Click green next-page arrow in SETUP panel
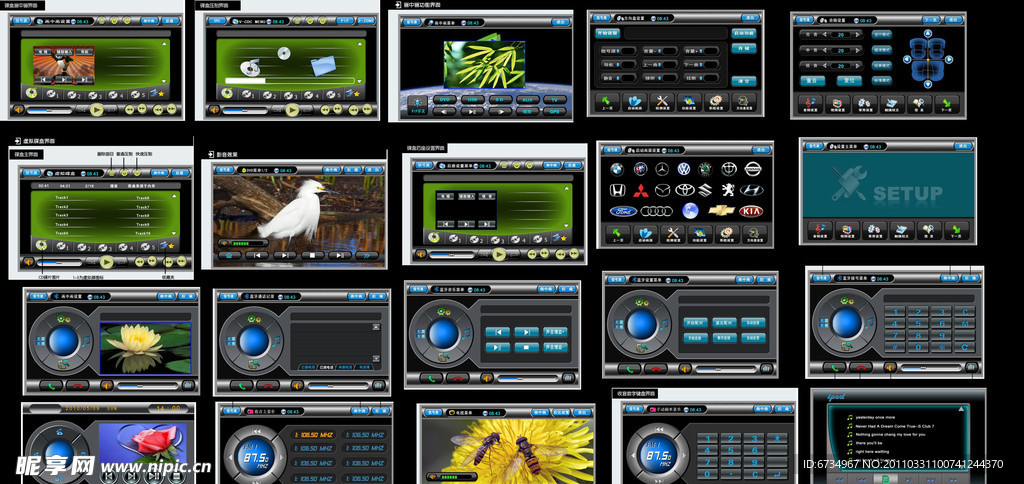This screenshot has height=484, width=1024. point(957,230)
